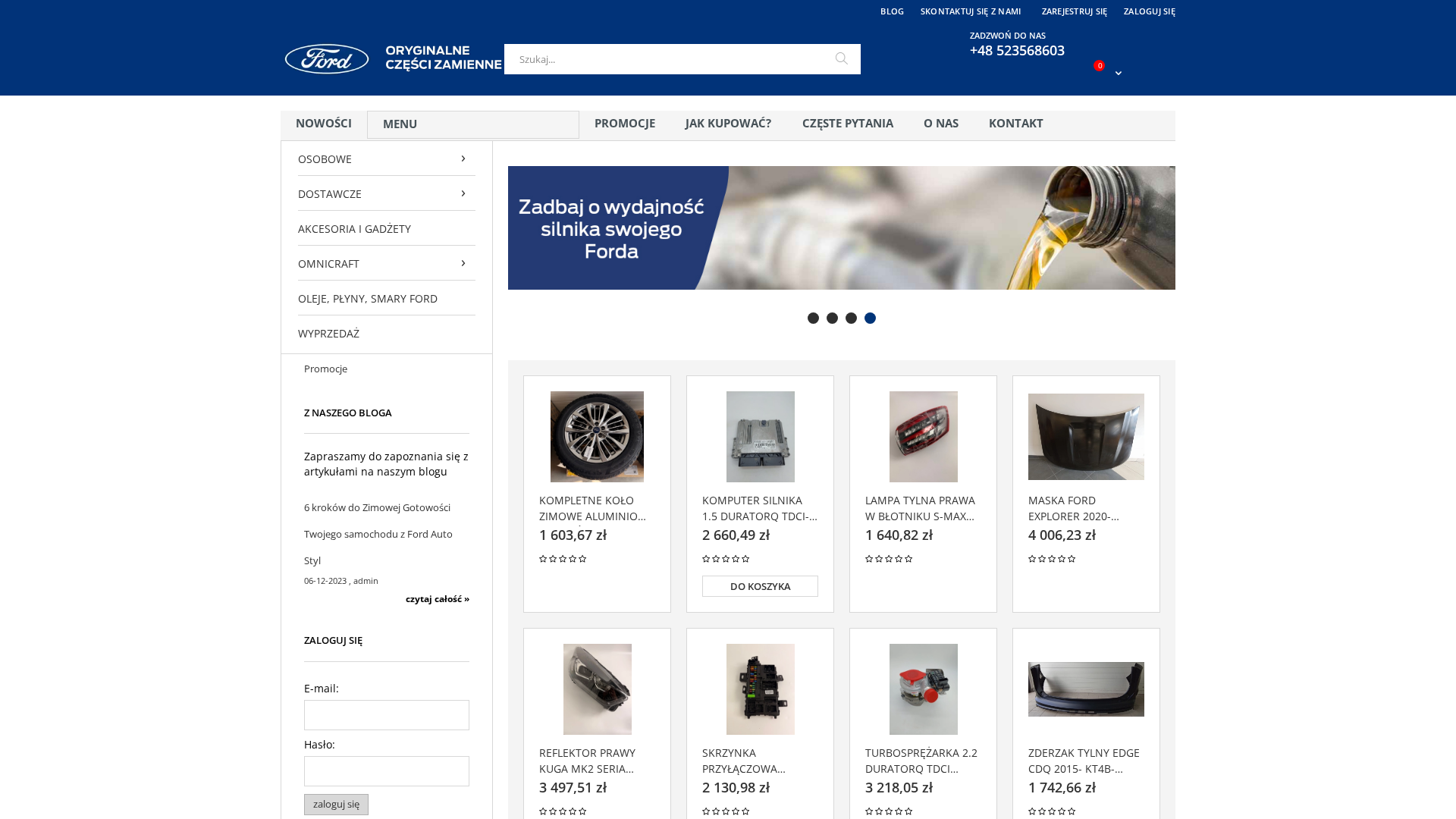Focus the Hasło password field

387,771
